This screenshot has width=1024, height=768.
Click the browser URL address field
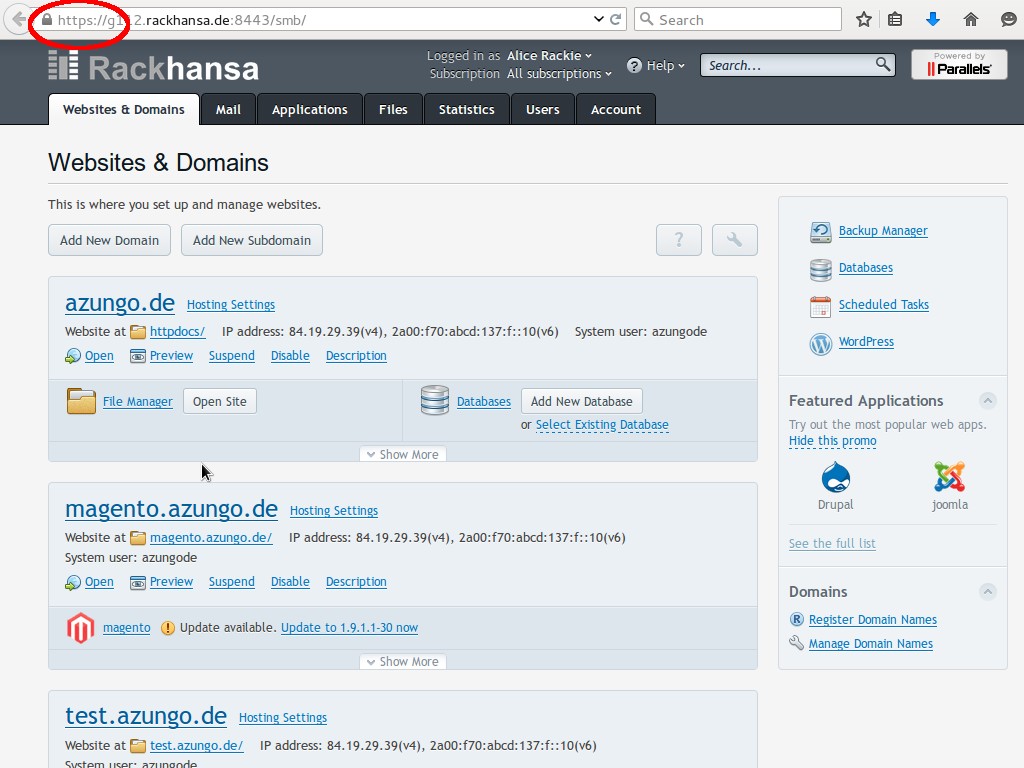click(x=320, y=20)
